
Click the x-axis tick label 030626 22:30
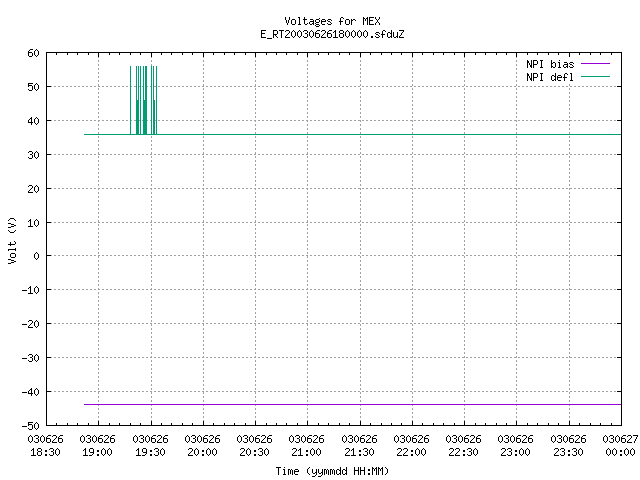tap(464, 446)
